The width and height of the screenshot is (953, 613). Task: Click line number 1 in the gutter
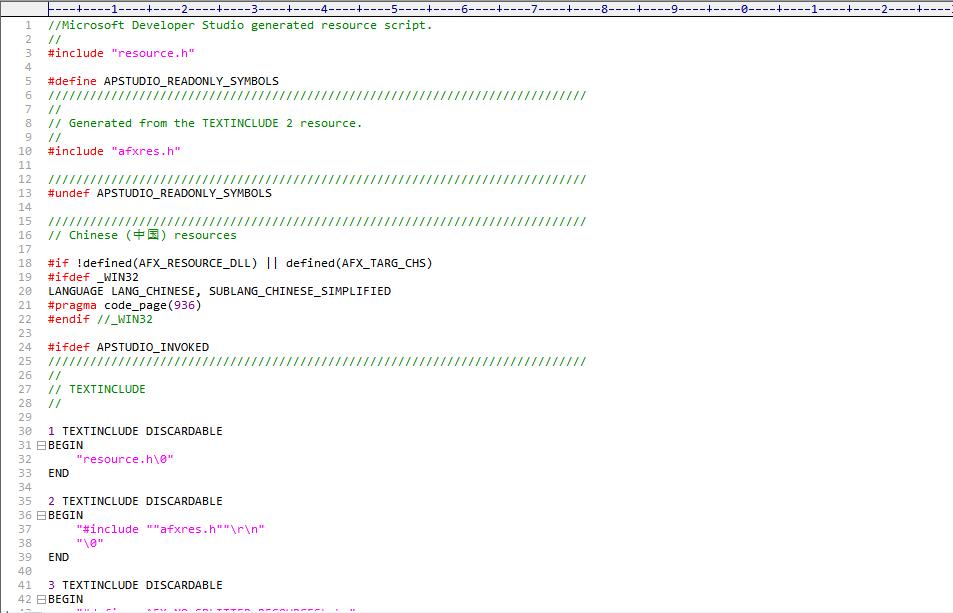(27, 25)
